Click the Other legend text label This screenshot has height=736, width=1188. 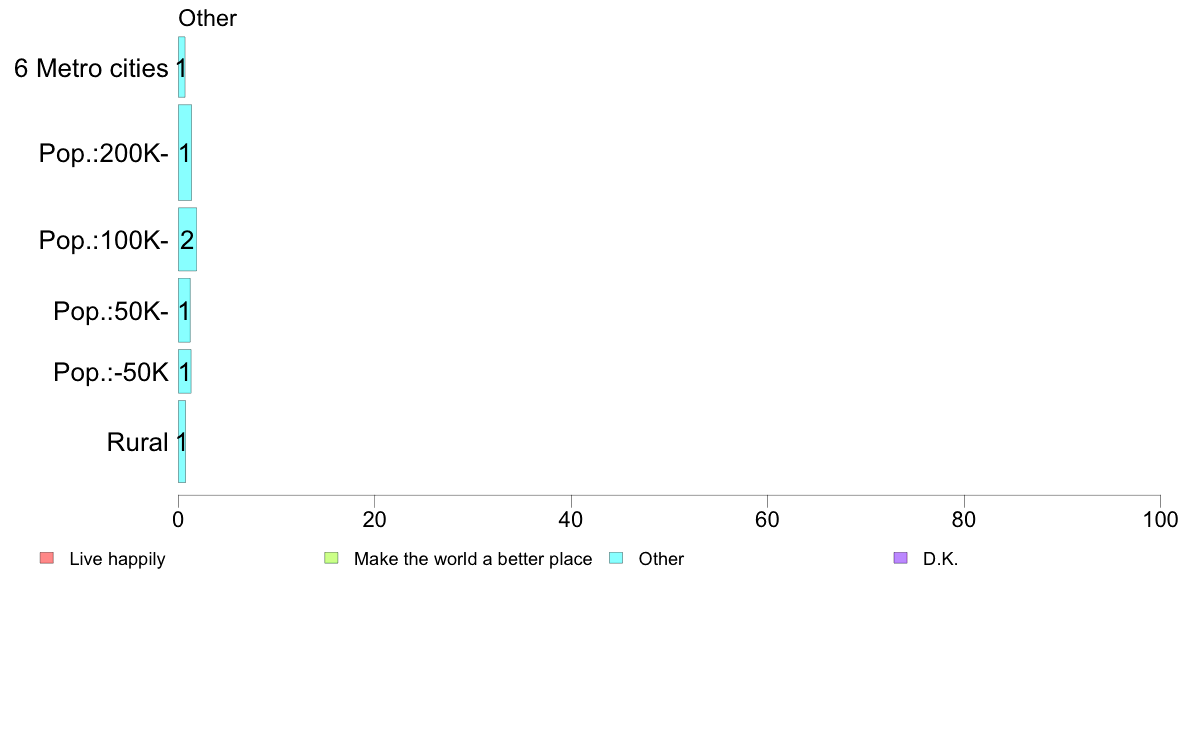[661, 559]
